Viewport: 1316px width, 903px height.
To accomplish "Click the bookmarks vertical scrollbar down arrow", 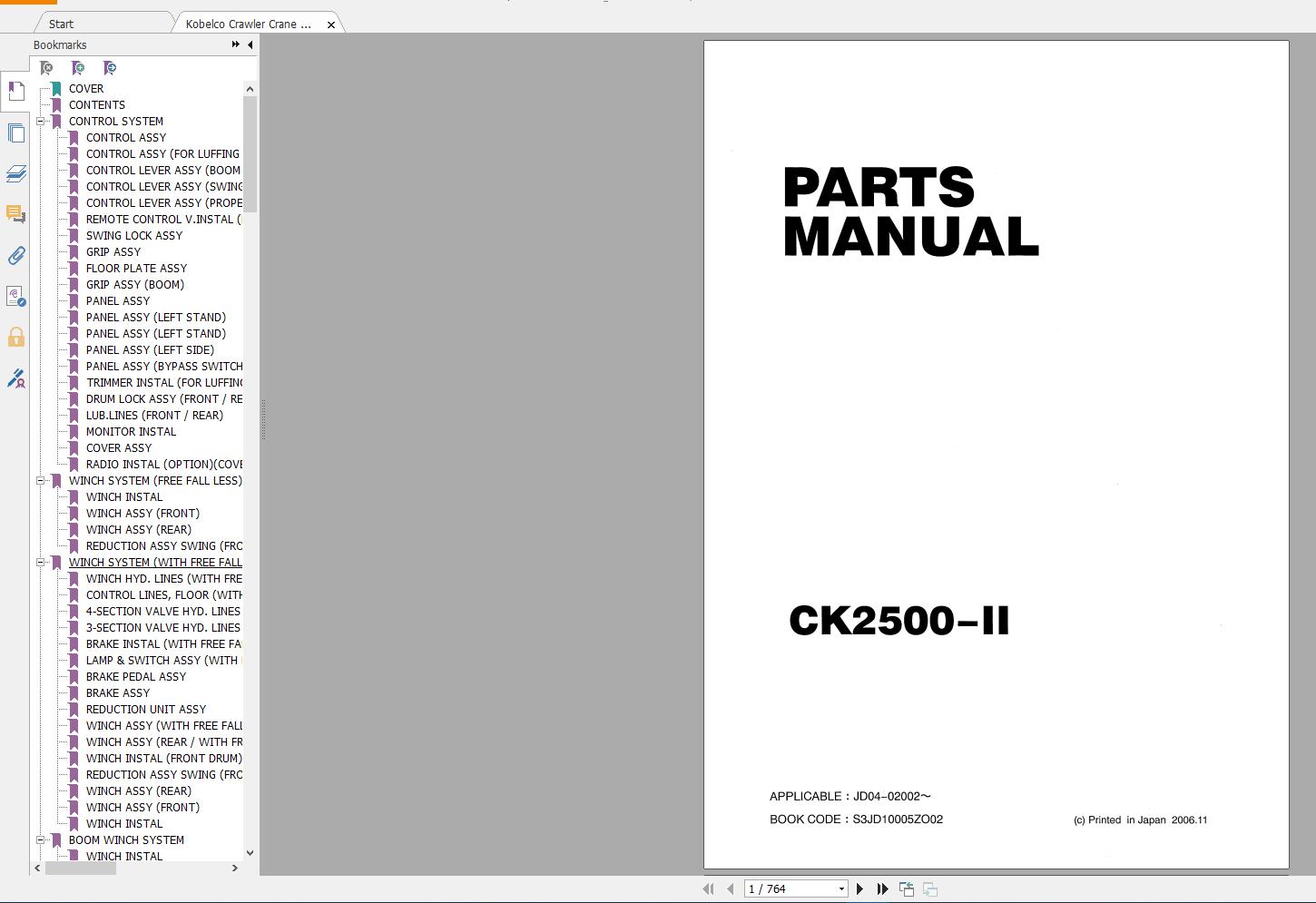I will 250,853.
